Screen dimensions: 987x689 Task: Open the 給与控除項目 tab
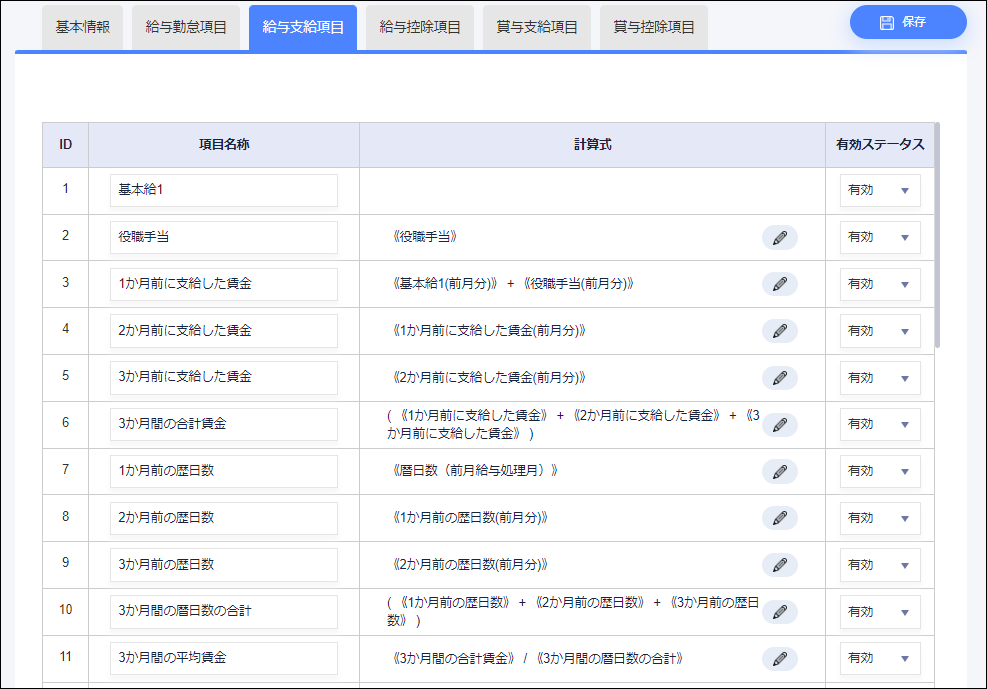[x=420, y=27]
